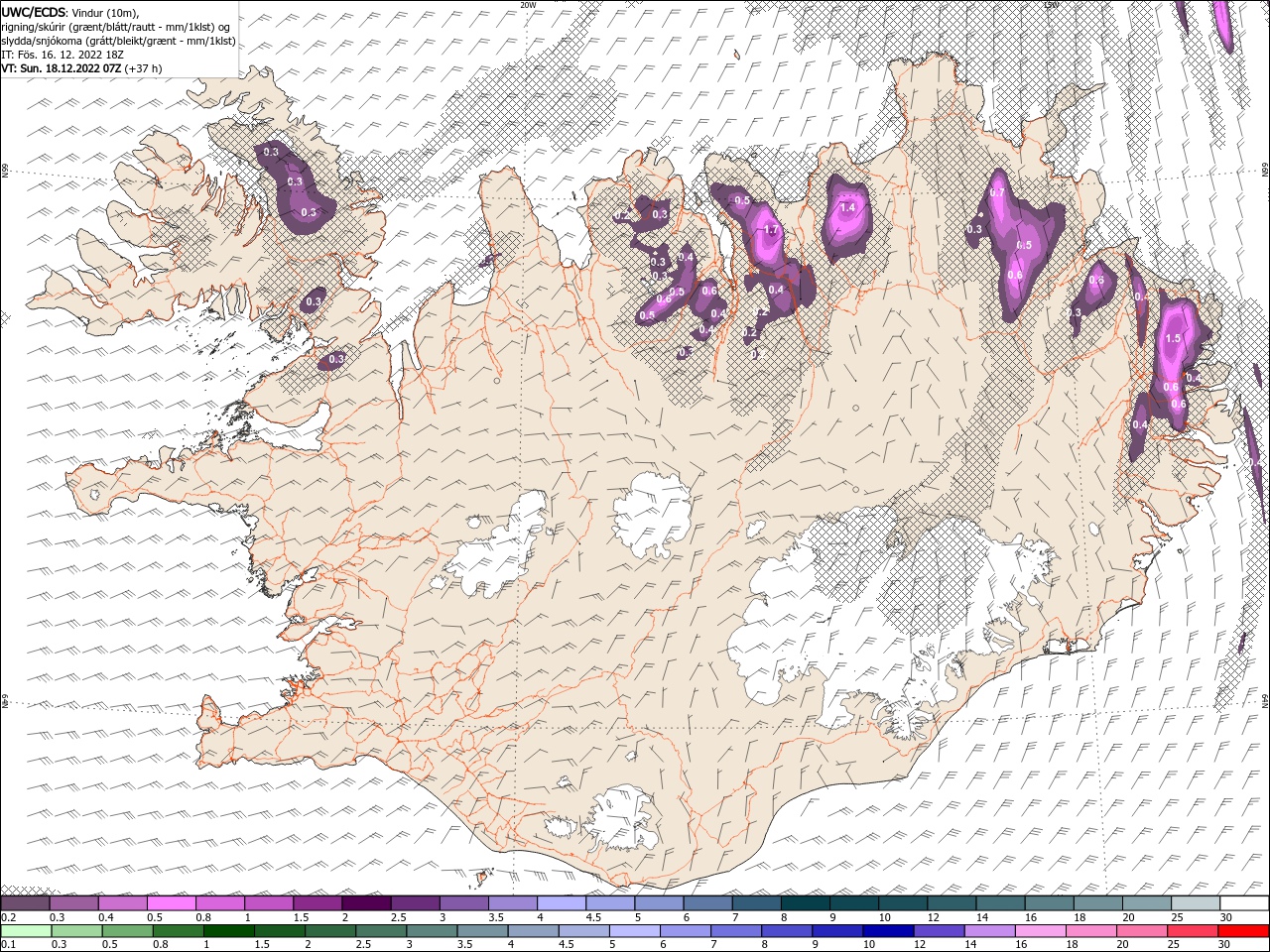Click the 1.4 snowfall value on the map
Viewport: 1270px width, 952px height.
[x=847, y=208]
